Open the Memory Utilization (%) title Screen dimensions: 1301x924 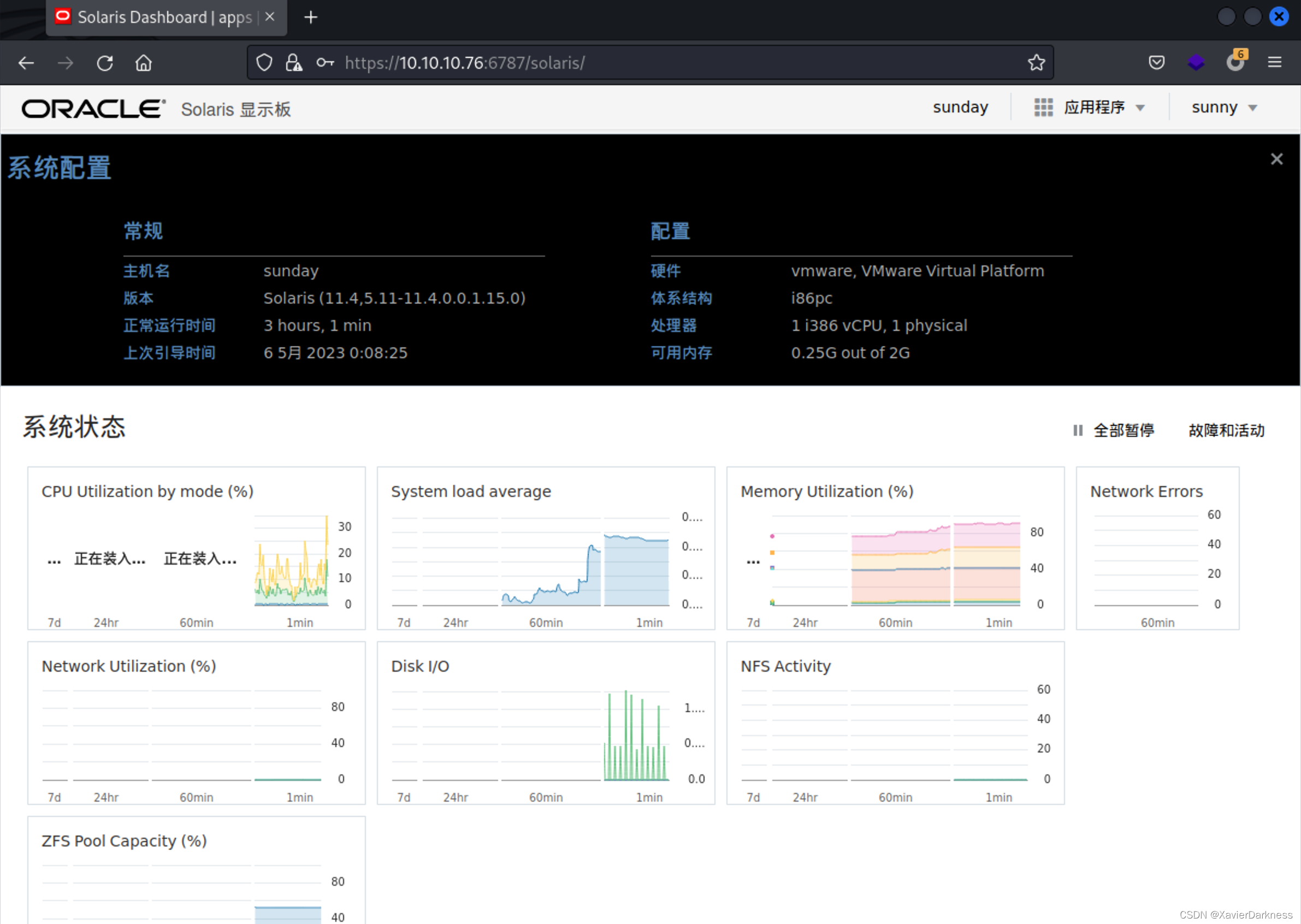click(827, 491)
